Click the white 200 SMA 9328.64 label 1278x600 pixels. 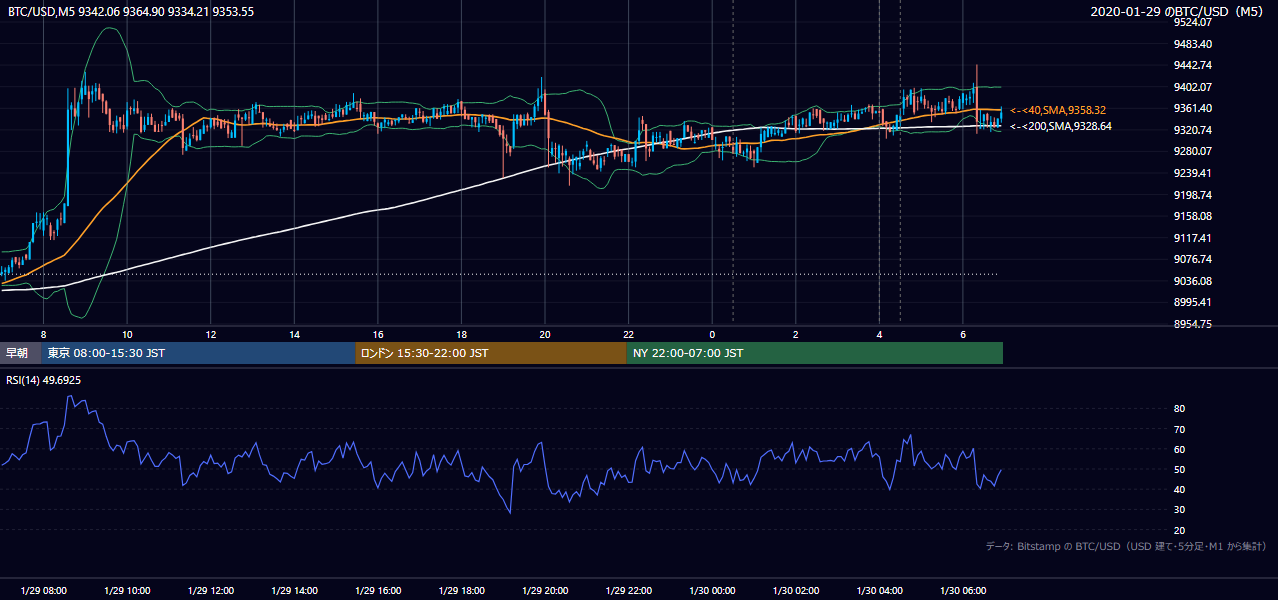coord(1060,127)
